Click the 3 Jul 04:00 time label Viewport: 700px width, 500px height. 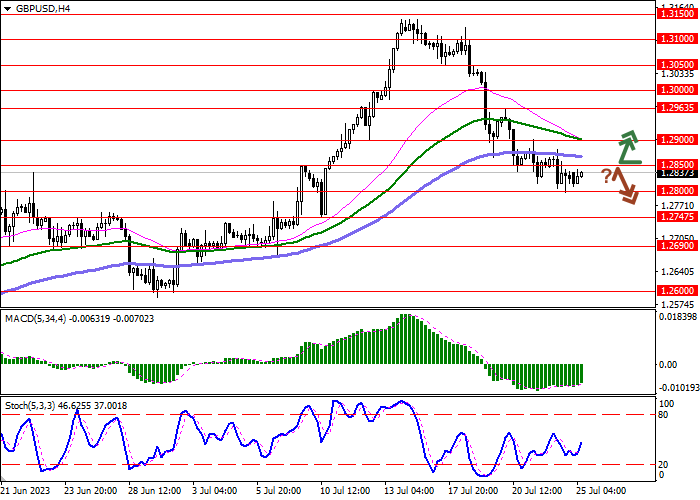215,491
